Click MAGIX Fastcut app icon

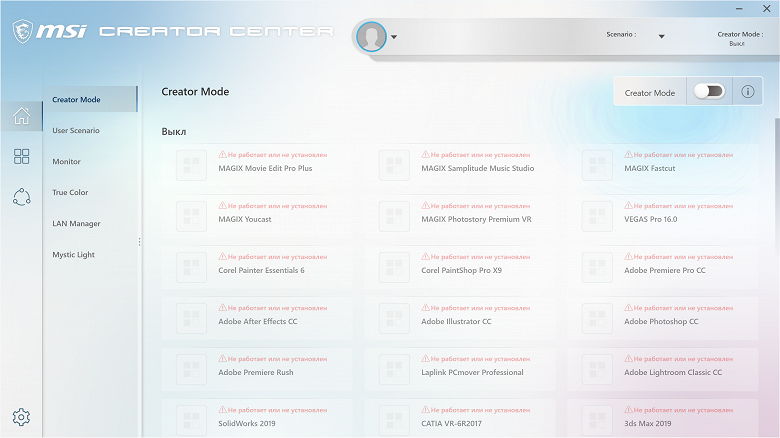597,165
